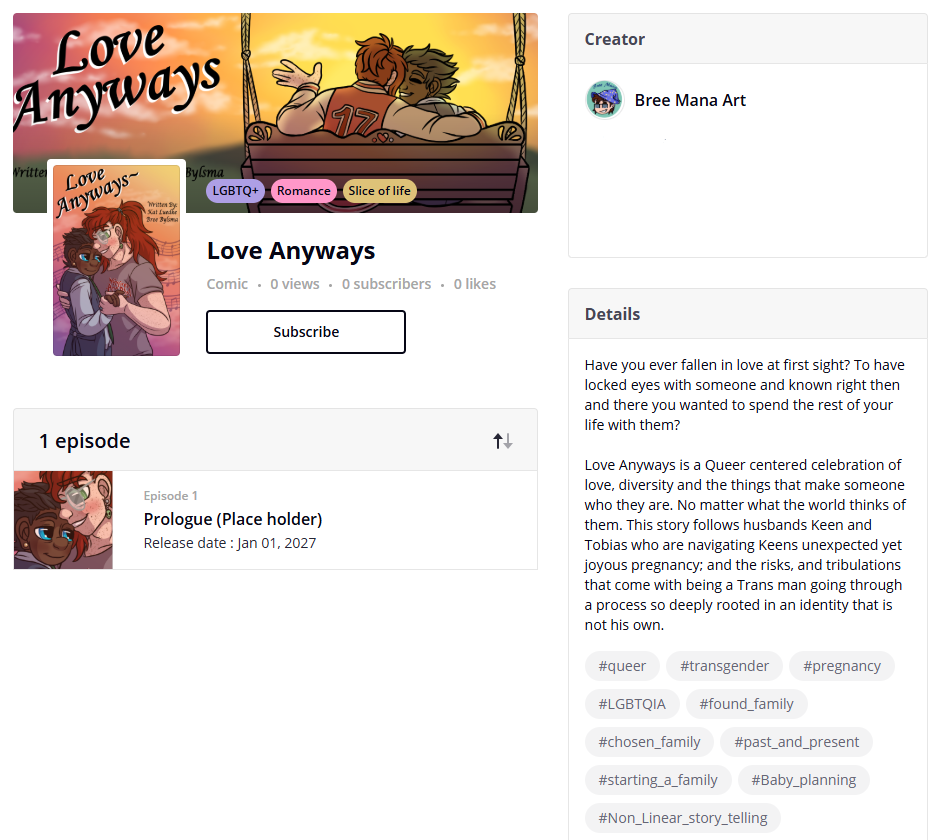This screenshot has height=840, width=943.
Task: Open Prologue (Place holder) episode
Action: pyautogui.click(x=233, y=519)
